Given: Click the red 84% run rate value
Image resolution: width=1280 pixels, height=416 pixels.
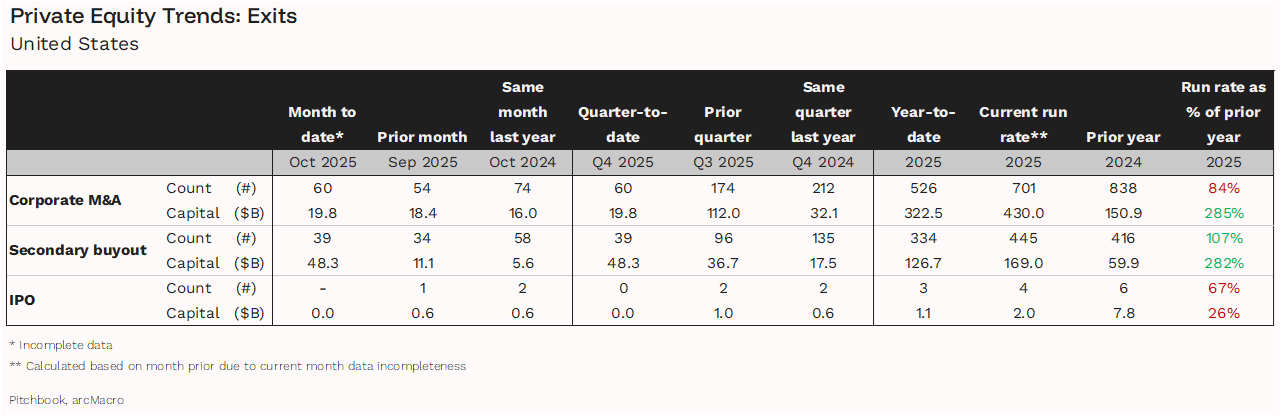Looking at the screenshot, I should tap(1224, 188).
